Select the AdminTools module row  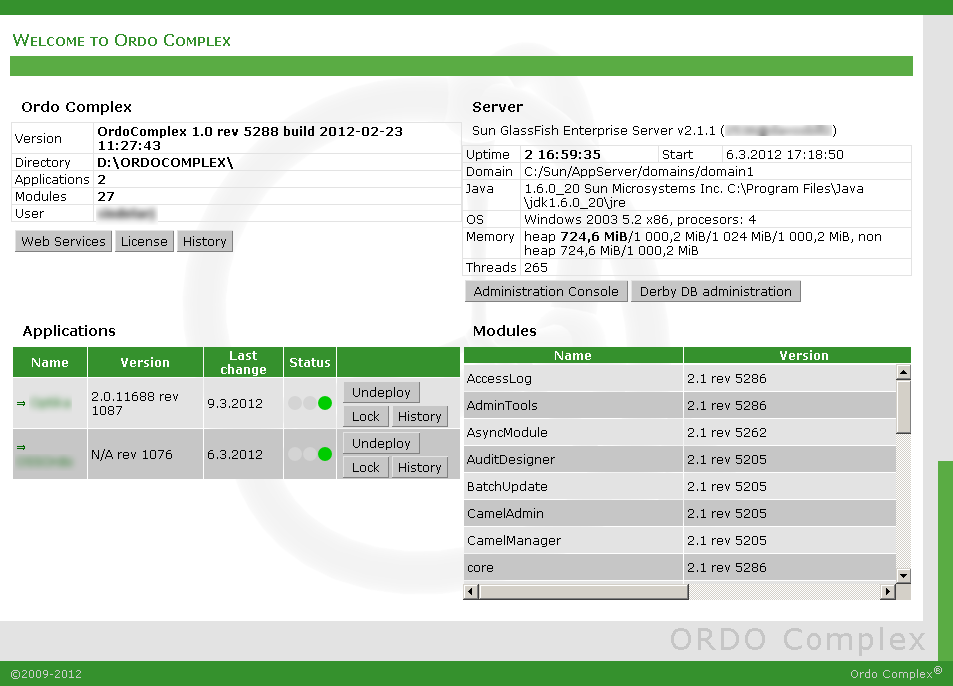(679, 405)
